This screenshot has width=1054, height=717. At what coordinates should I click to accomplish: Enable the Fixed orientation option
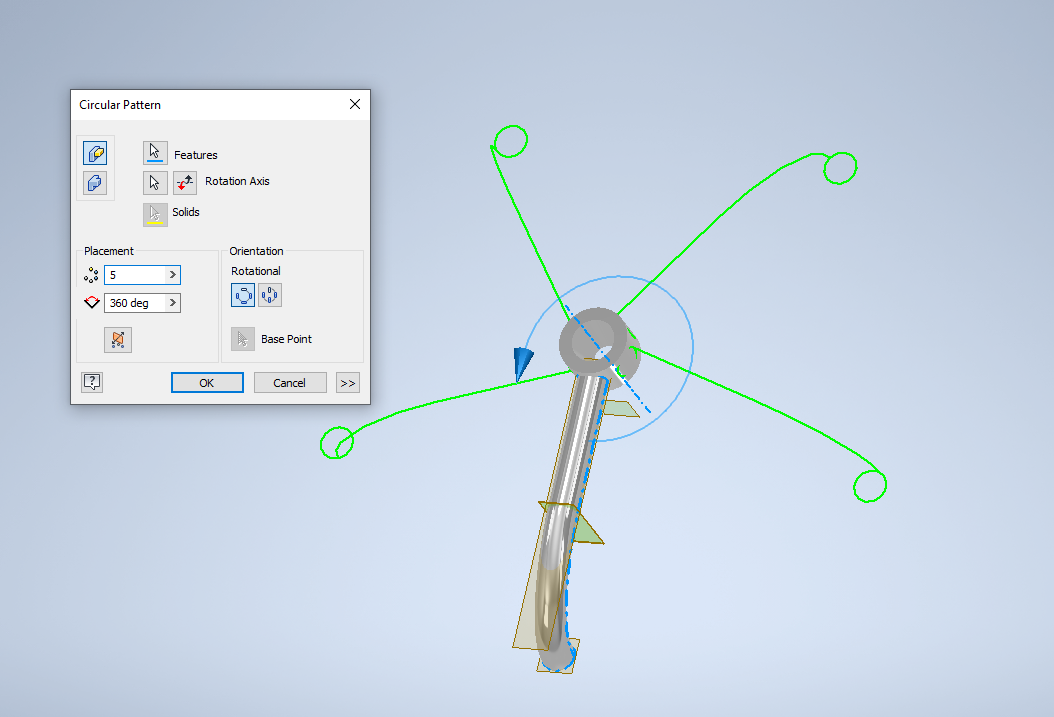coord(270,295)
